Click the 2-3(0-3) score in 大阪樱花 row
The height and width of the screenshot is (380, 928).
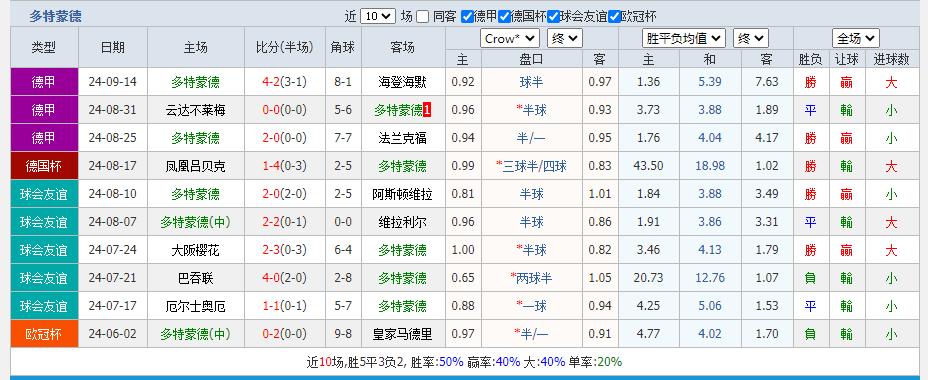tap(285, 250)
